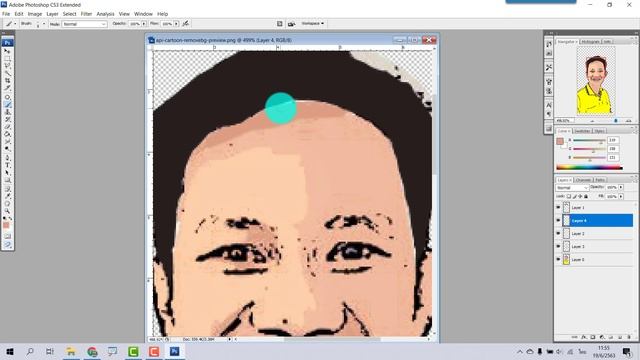
Task: Select the Notes tool
Action: pos(7,189)
